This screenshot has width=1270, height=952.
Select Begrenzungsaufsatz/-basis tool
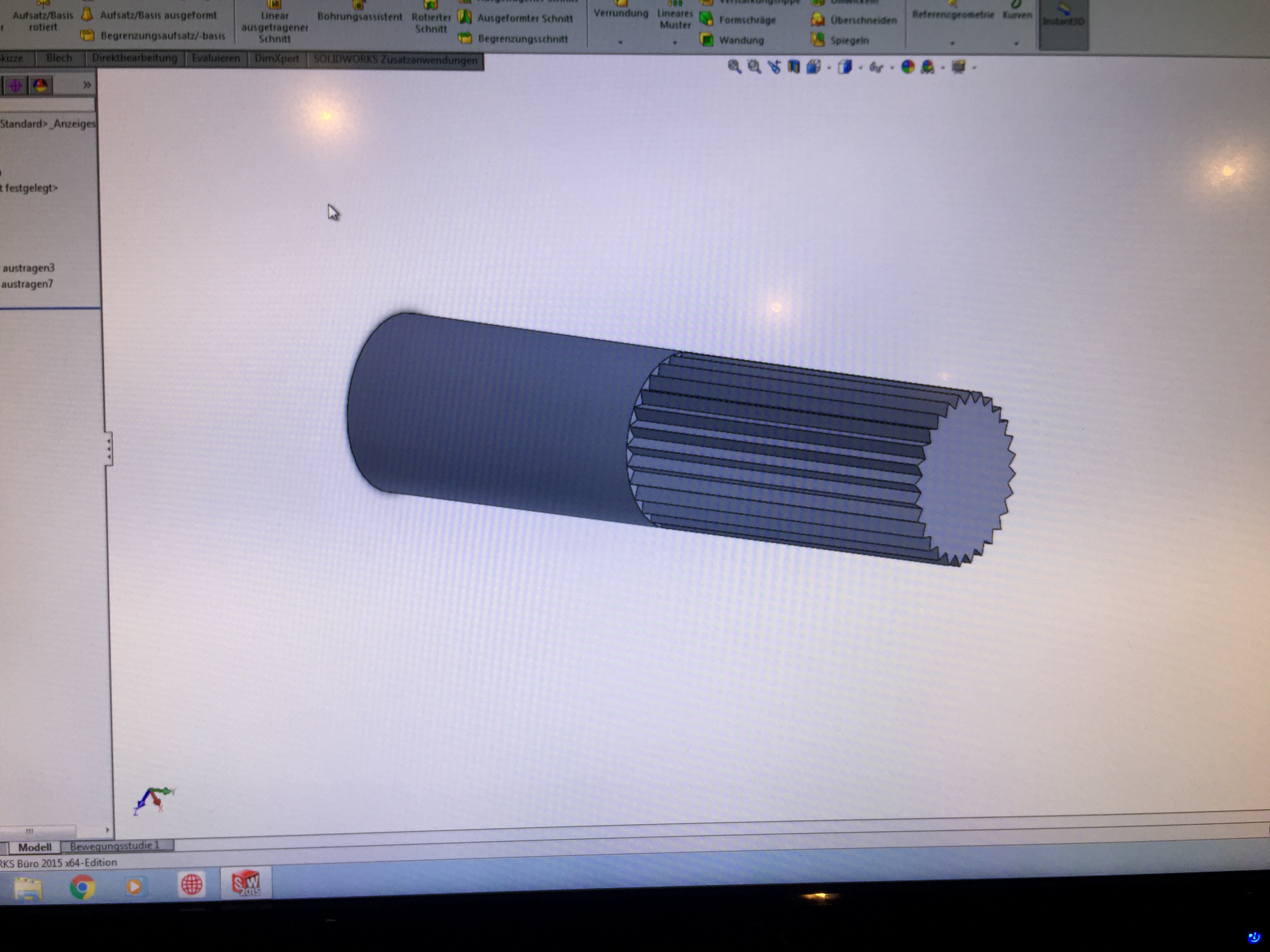(x=153, y=35)
